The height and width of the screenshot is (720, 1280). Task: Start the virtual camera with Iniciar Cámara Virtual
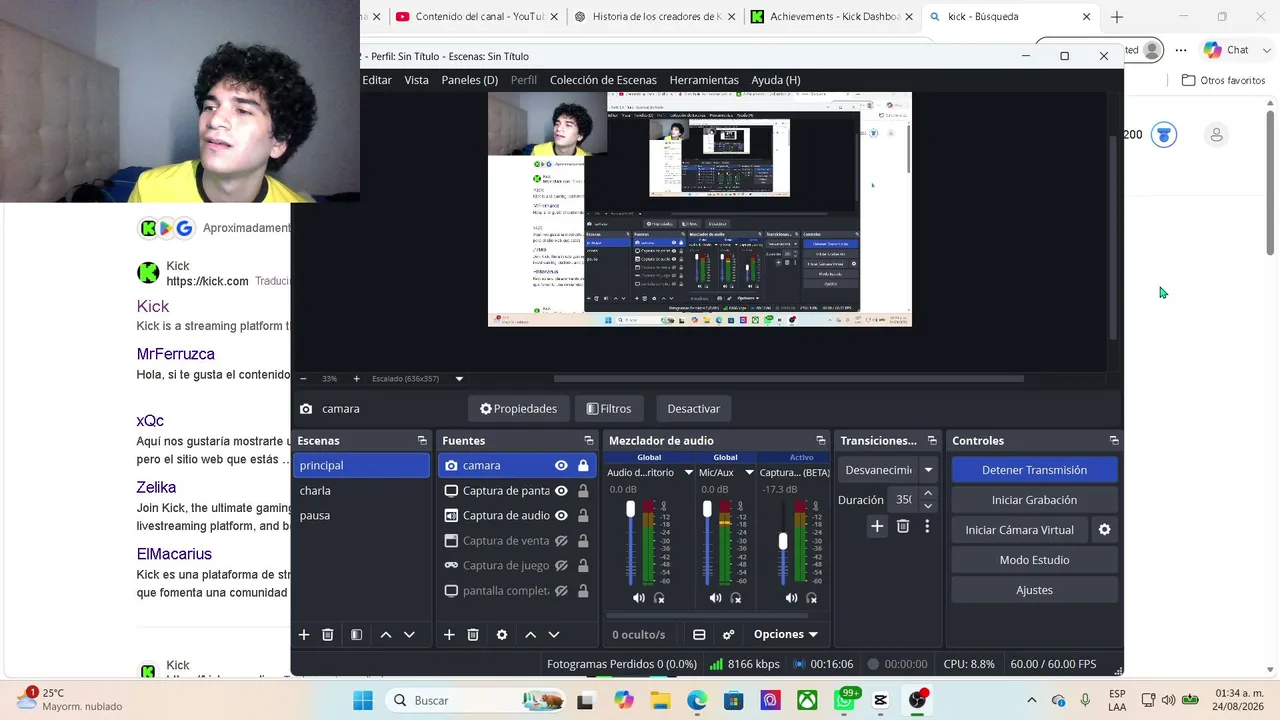(x=1019, y=530)
